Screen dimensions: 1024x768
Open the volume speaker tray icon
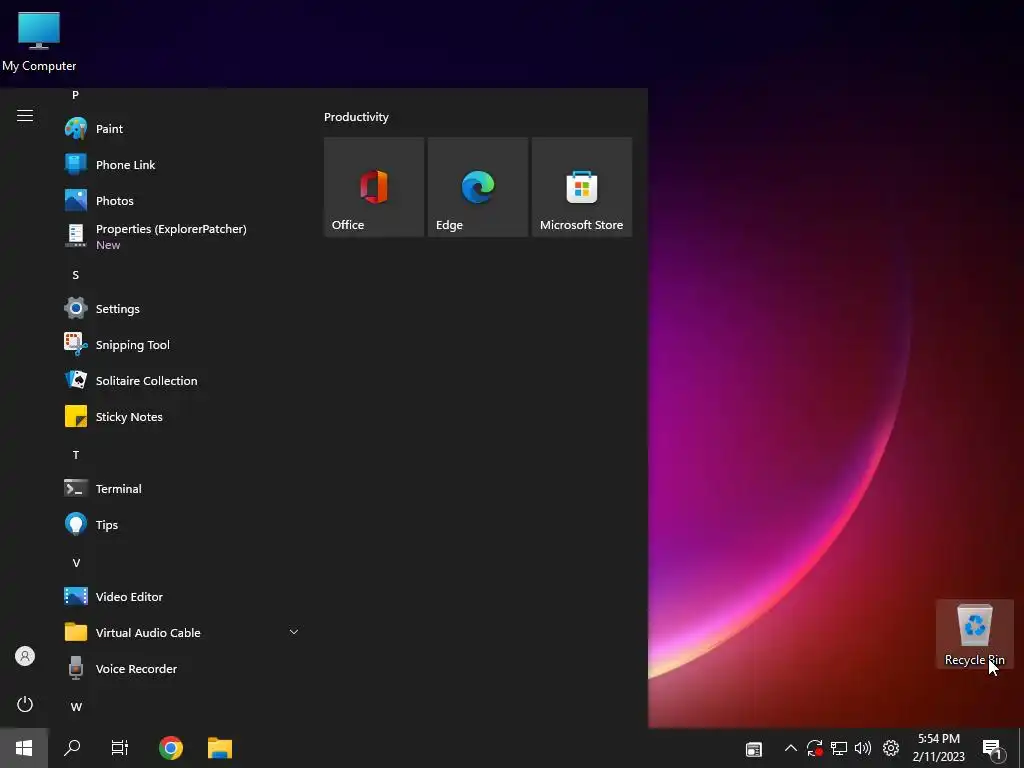(863, 748)
